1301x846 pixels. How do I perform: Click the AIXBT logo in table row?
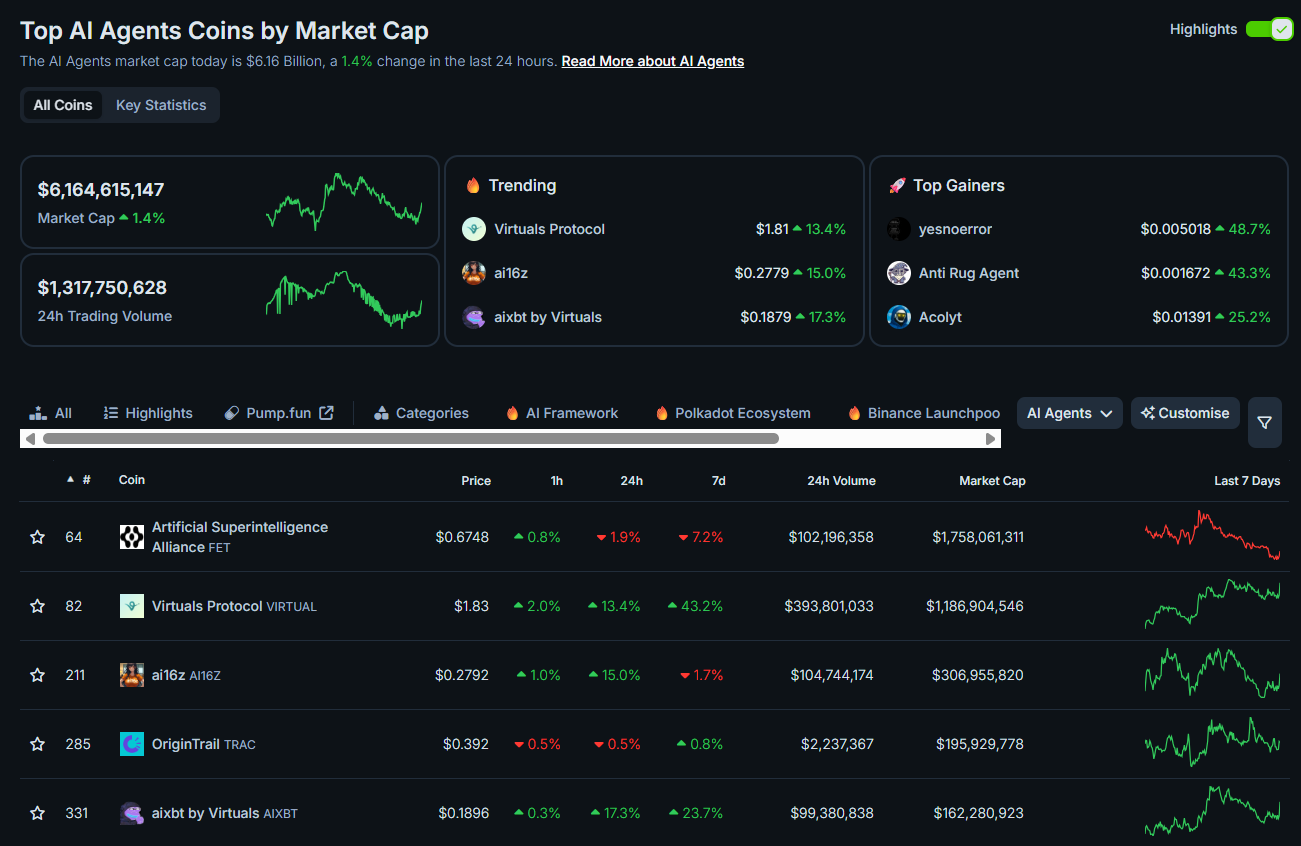(x=132, y=813)
